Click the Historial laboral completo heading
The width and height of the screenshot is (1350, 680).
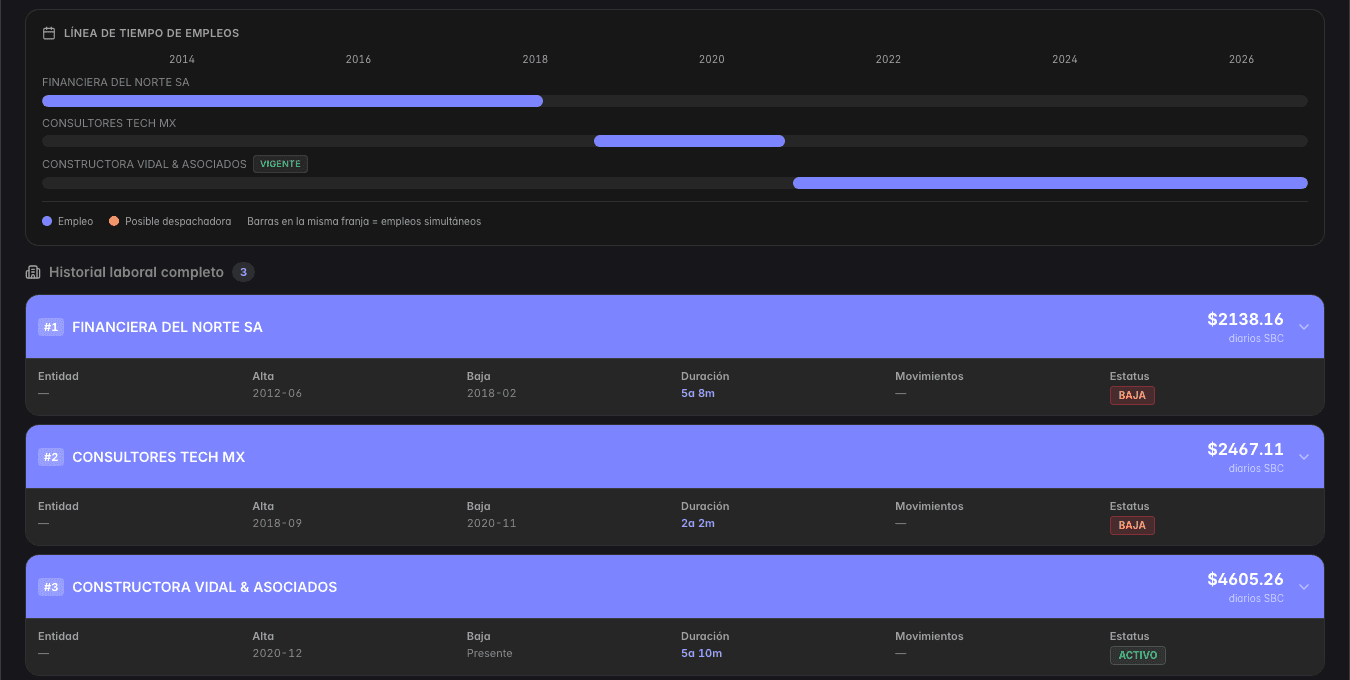[x=136, y=272]
